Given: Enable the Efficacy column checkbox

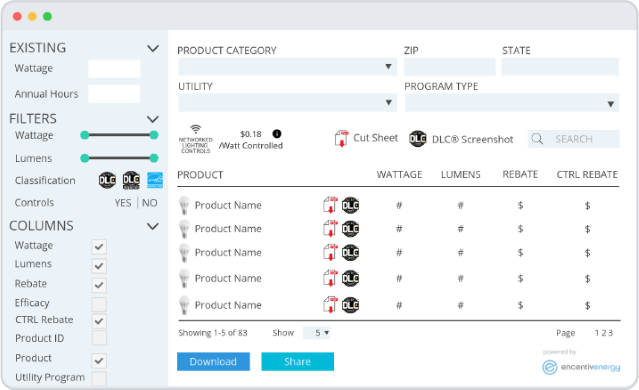Looking at the screenshot, I should coord(99,304).
